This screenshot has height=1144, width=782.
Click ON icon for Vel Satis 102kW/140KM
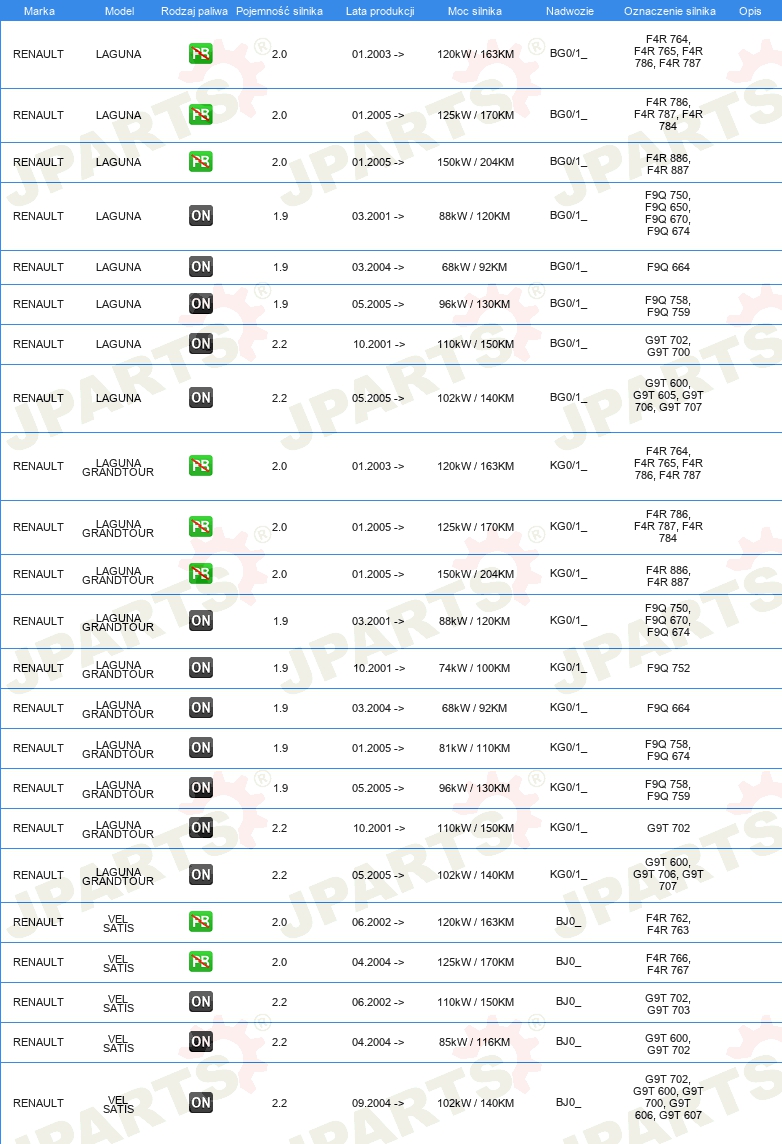point(201,1102)
